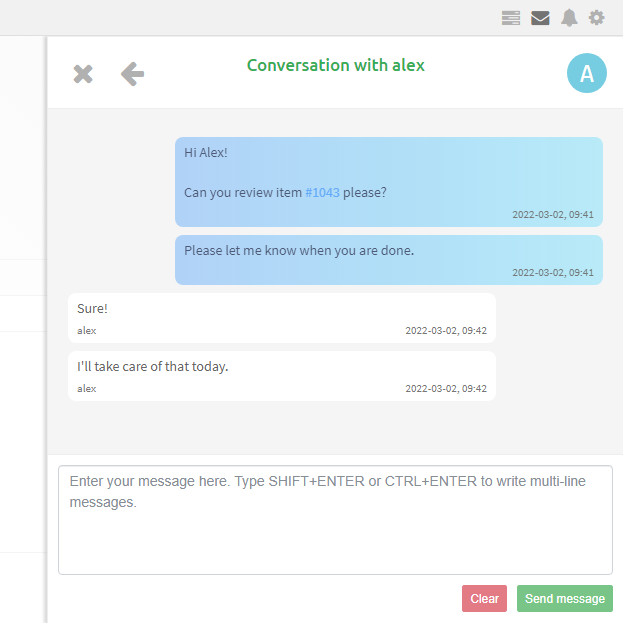This screenshot has height=623, width=623.
Task: Click the timestamp on the "Sure!" message
Action: (445, 331)
